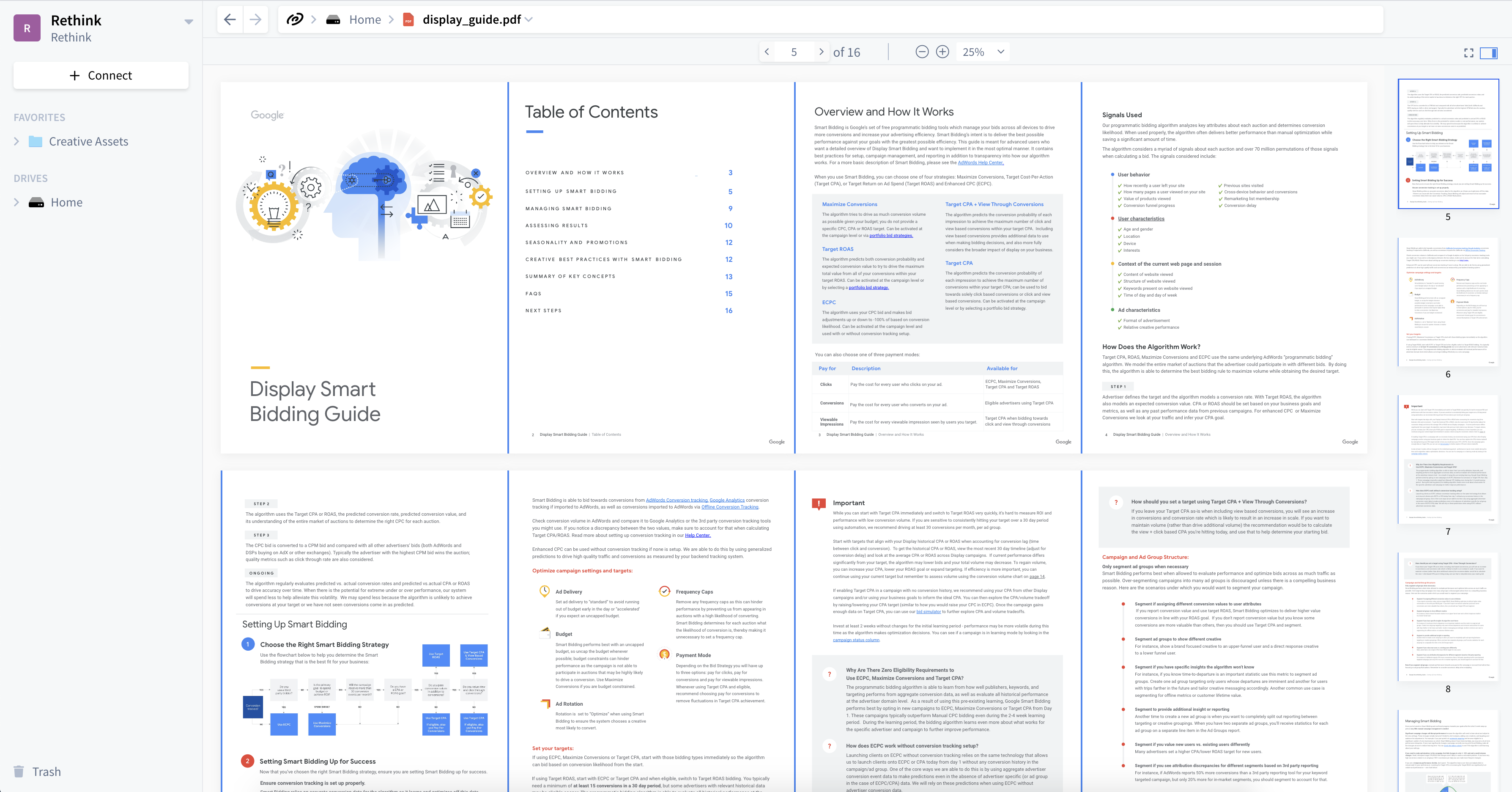Image resolution: width=1512 pixels, height=792 pixels.
Task: Click the Rethink link logo in breadcrumb
Action: [x=295, y=19]
